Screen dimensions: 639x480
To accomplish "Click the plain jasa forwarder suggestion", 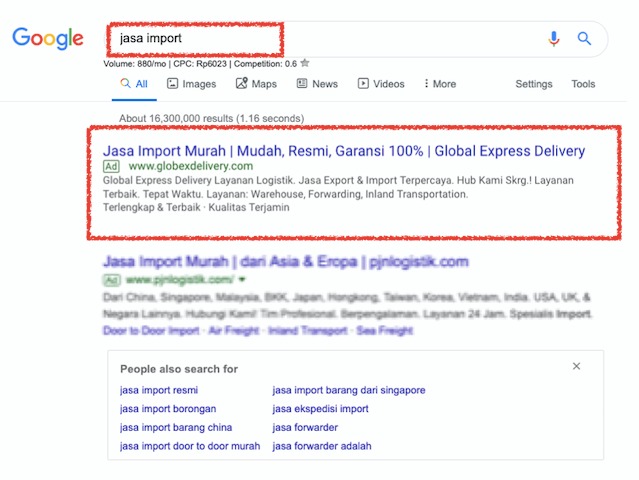I will (305, 427).
